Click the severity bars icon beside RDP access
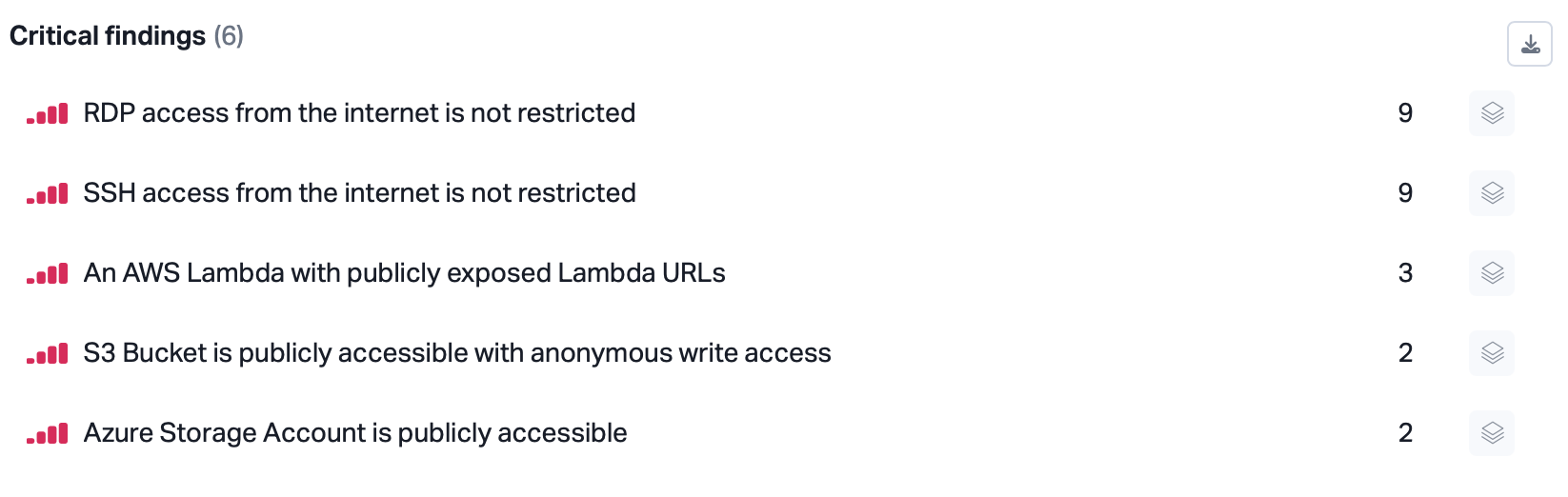 [x=48, y=114]
